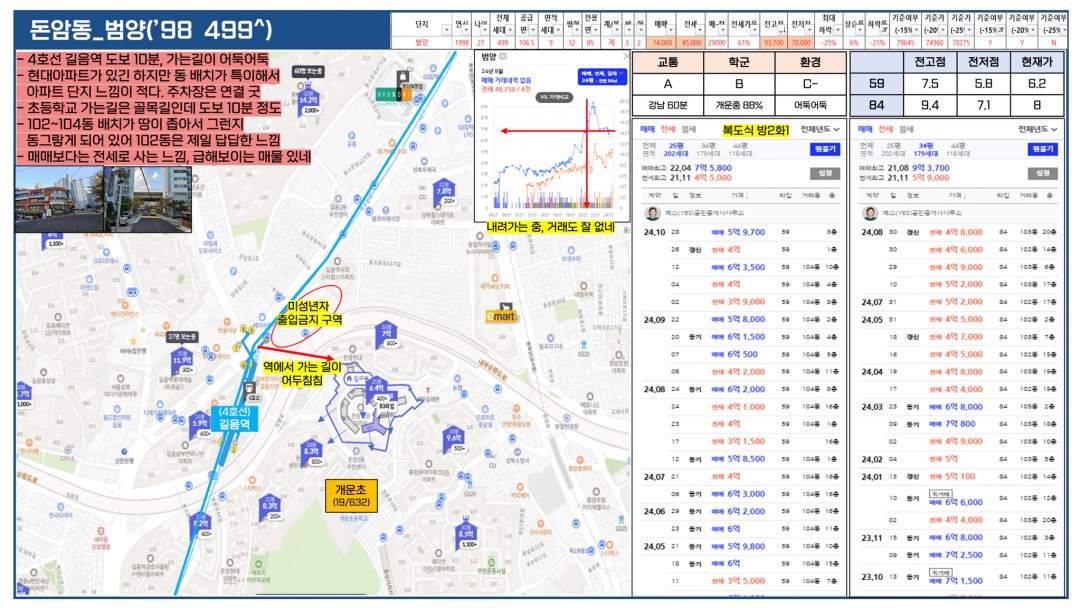Select 25평 area option in left panel
Image resolution: width=1081 pixels, height=608 pixels.
click(x=677, y=150)
